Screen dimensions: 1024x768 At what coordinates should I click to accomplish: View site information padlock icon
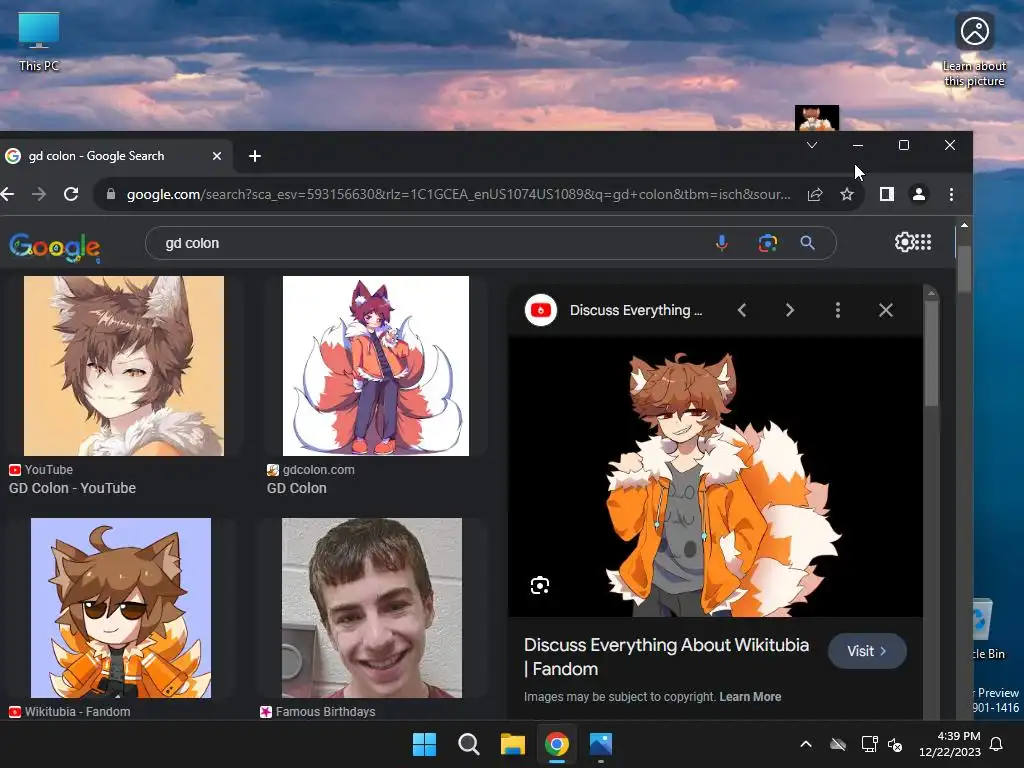click(111, 194)
